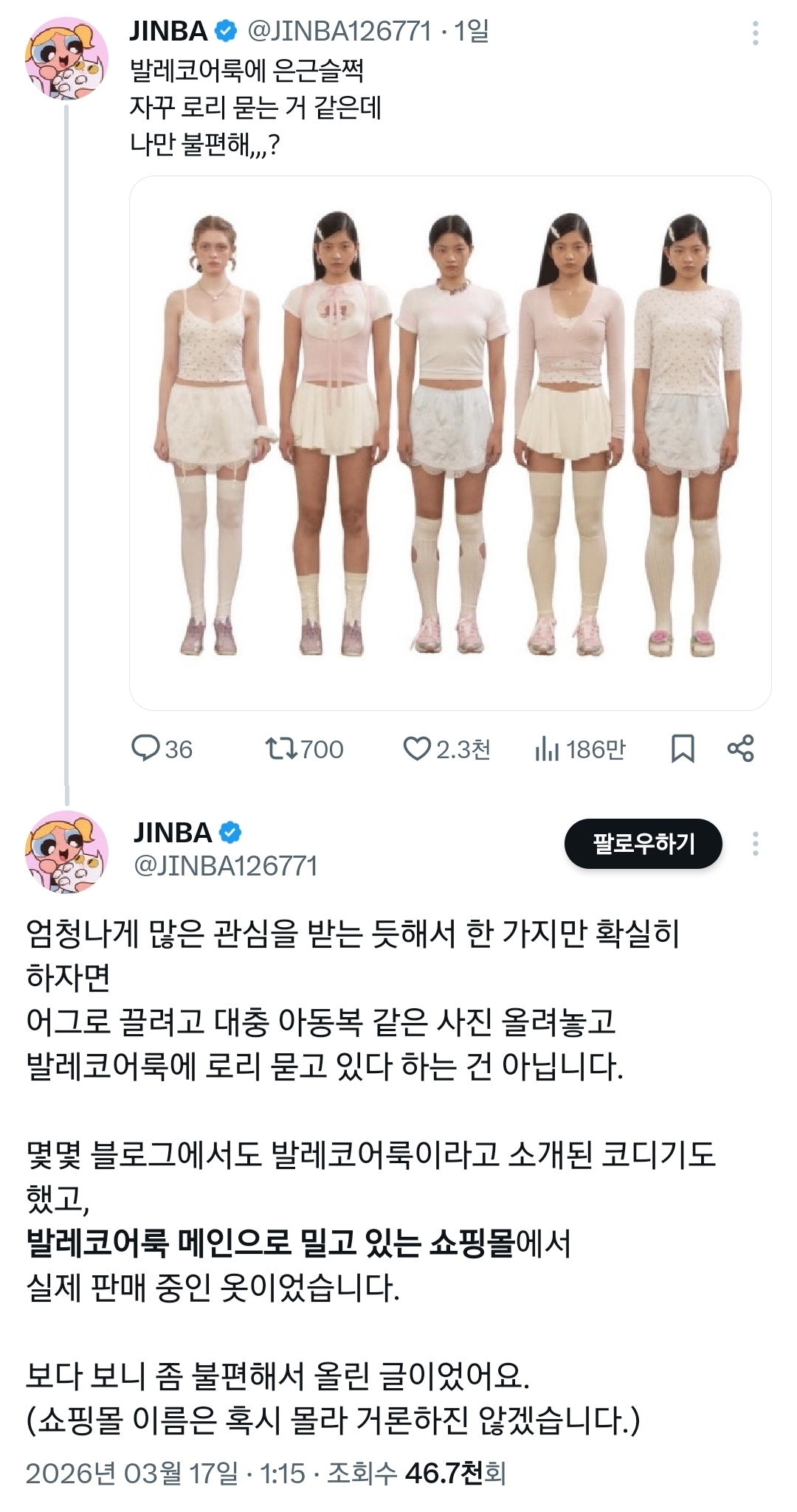Open the attached photo of five models
Screen dimensions: 797x1512
point(450,443)
